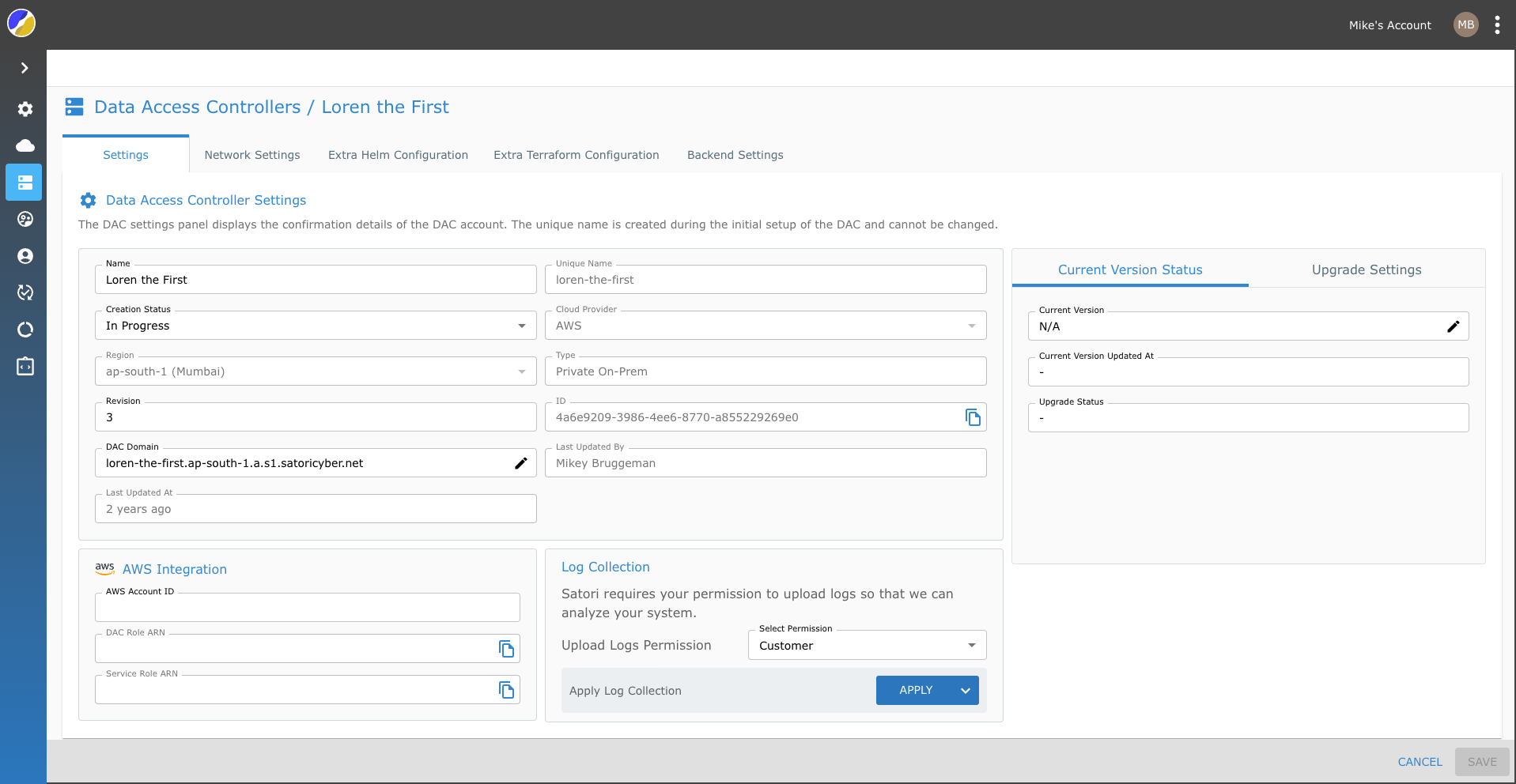1516x784 pixels.
Task: Switch to the Backend Settings tab
Action: [x=735, y=155]
